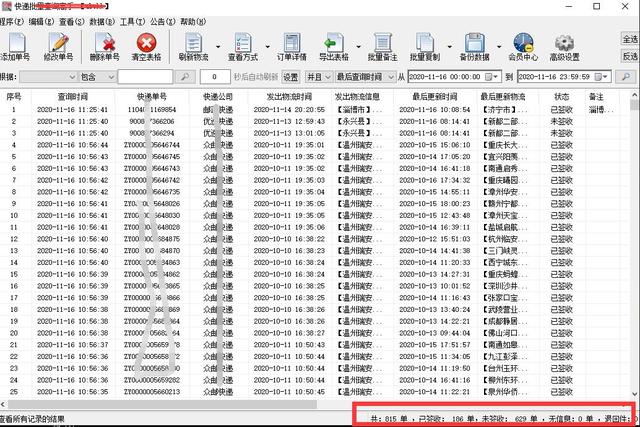Open the 最后查询时间 dropdown
Image resolution: width=640 pixels, height=427 pixels.
point(365,77)
